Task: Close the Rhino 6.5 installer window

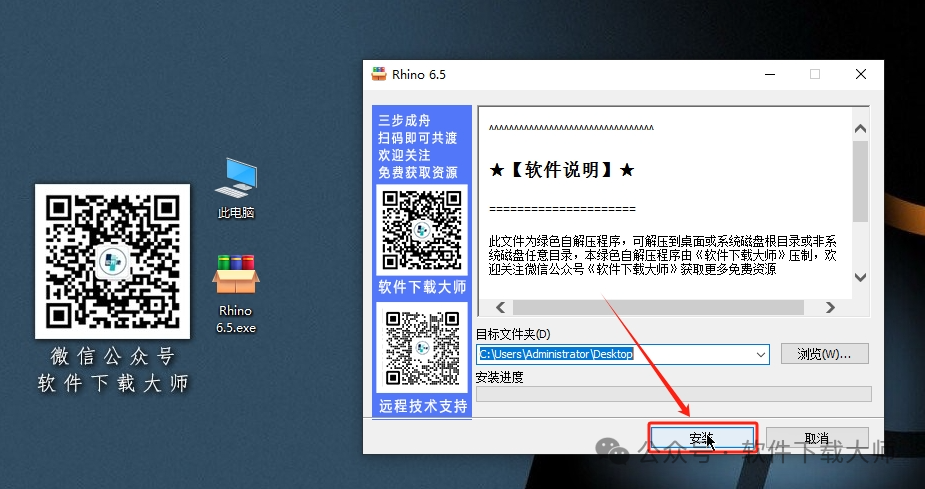Action: point(861,74)
